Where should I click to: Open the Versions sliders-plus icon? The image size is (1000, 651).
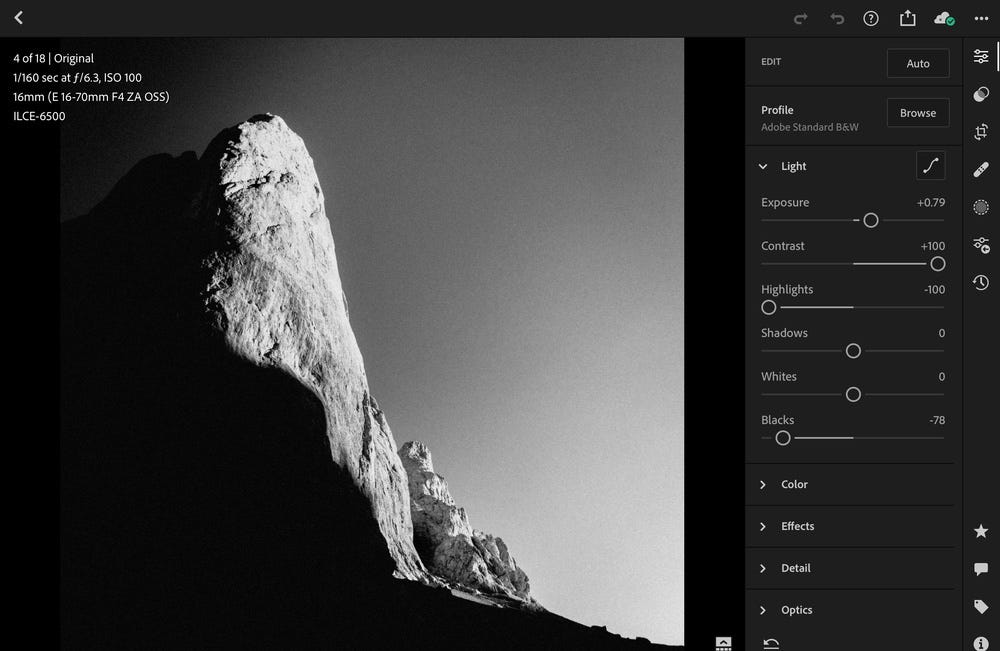pyautogui.click(x=981, y=245)
